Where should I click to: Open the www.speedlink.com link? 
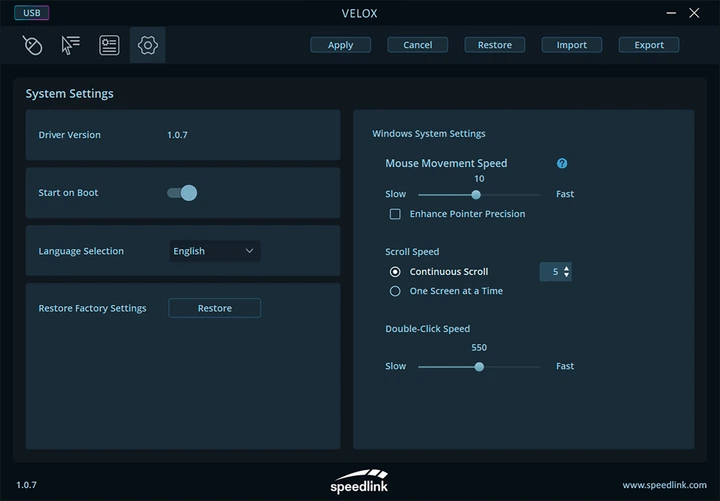(664, 485)
